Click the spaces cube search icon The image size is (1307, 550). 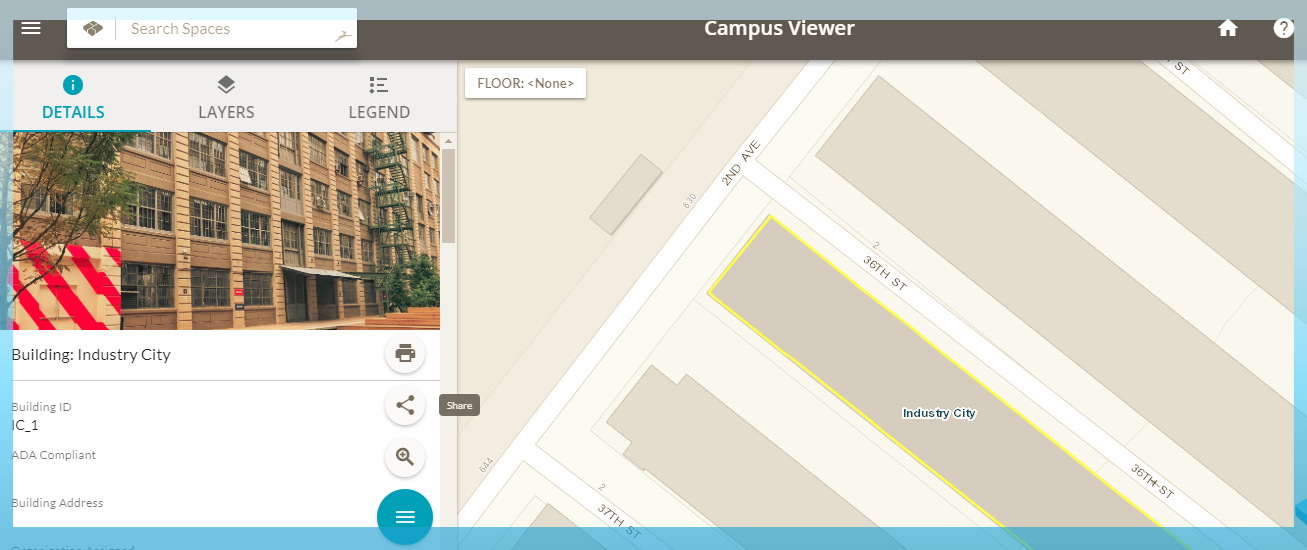click(x=92, y=29)
